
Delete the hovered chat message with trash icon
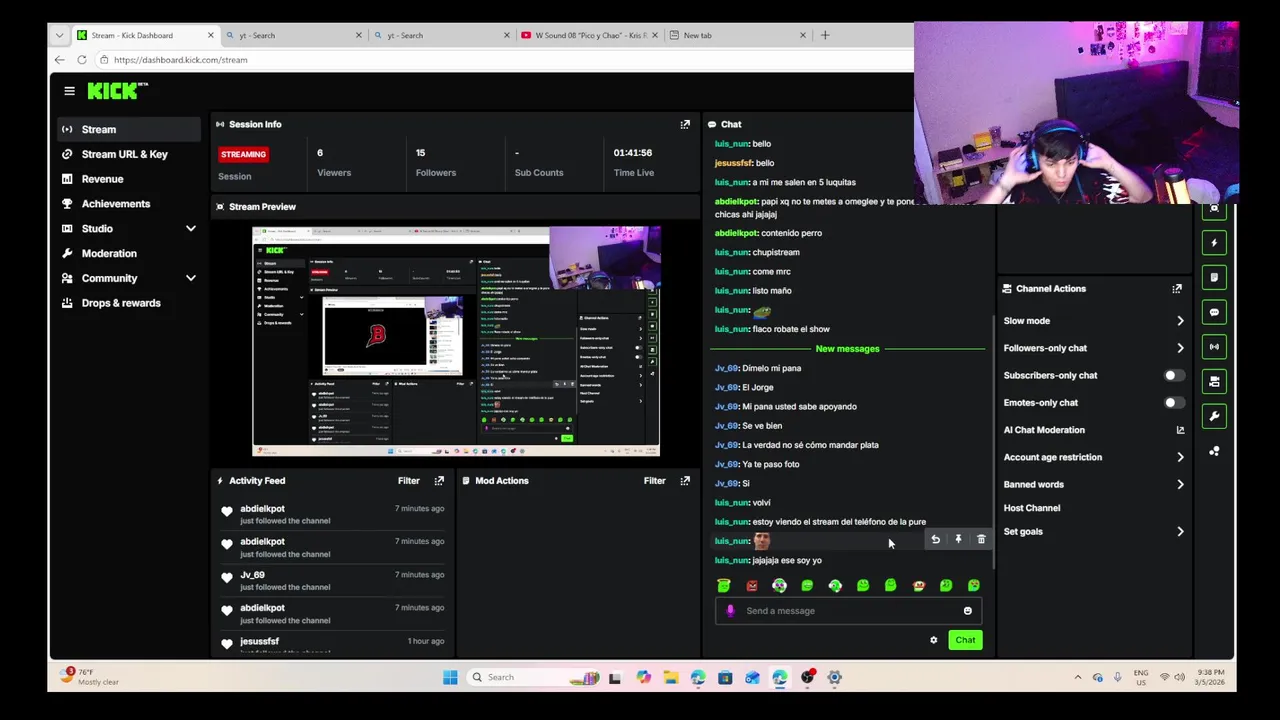click(x=981, y=540)
